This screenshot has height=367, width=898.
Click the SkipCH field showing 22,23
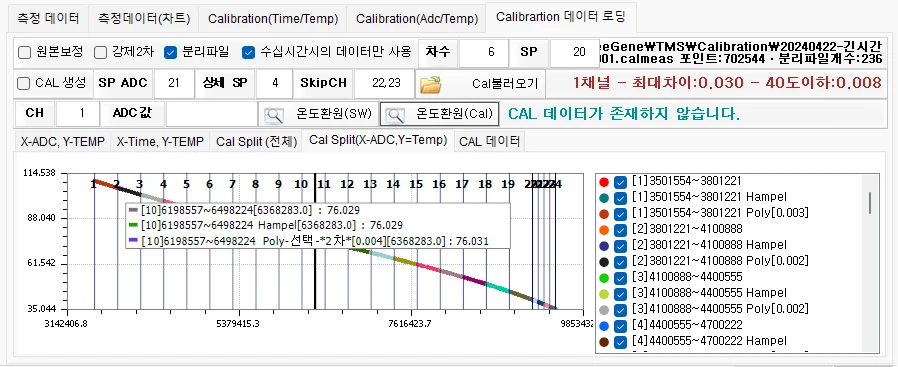click(384, 84)
